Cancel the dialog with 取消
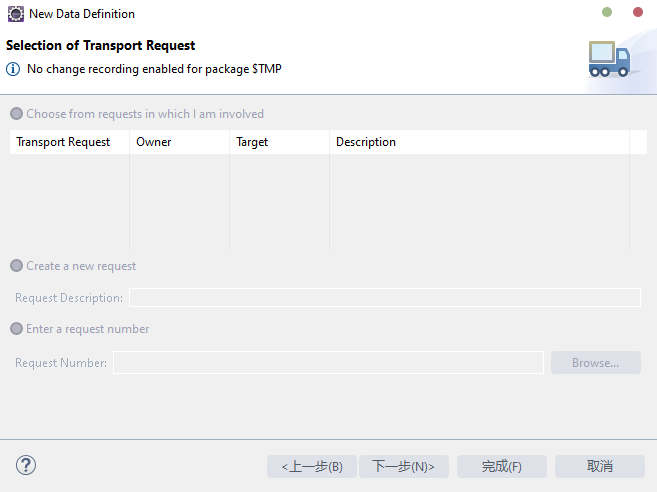This screenshot has width=657, height=492. pyautogui.click(x=600, y=467)
